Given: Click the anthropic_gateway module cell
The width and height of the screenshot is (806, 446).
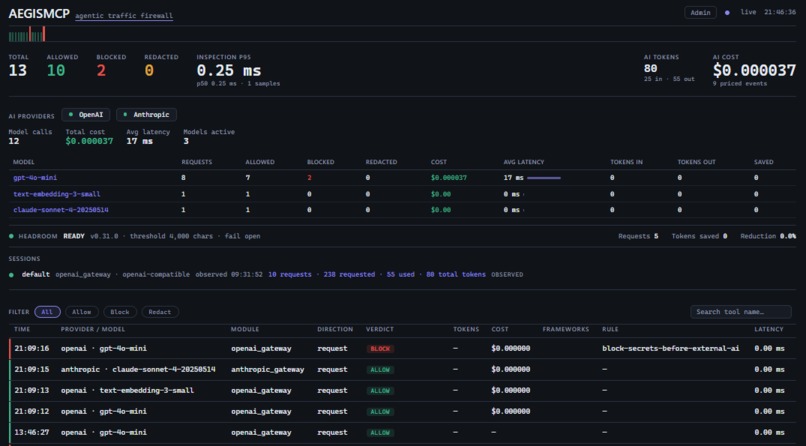Looking at the screenshot, I should click(x=267, y=369).
